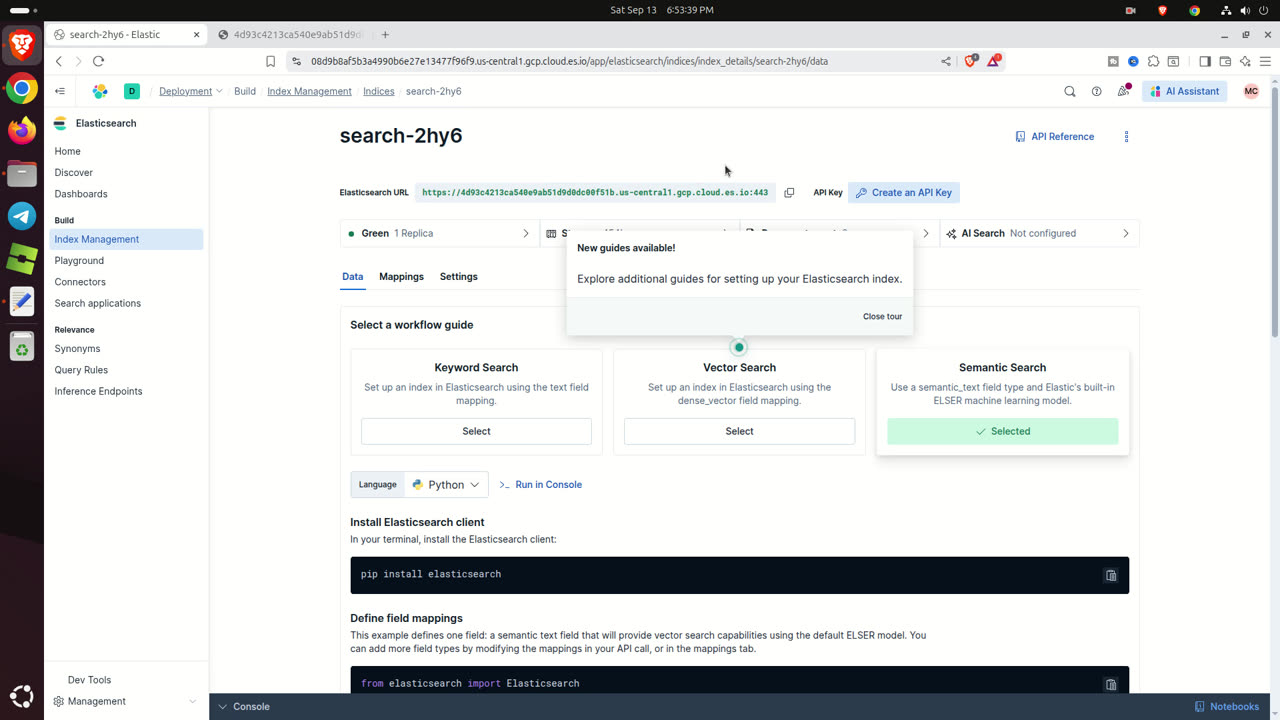The height and width of the screenshot is (720, 1280).
Task: Open Notebooks at the bottom right
Action: [x=1227, y=706]
